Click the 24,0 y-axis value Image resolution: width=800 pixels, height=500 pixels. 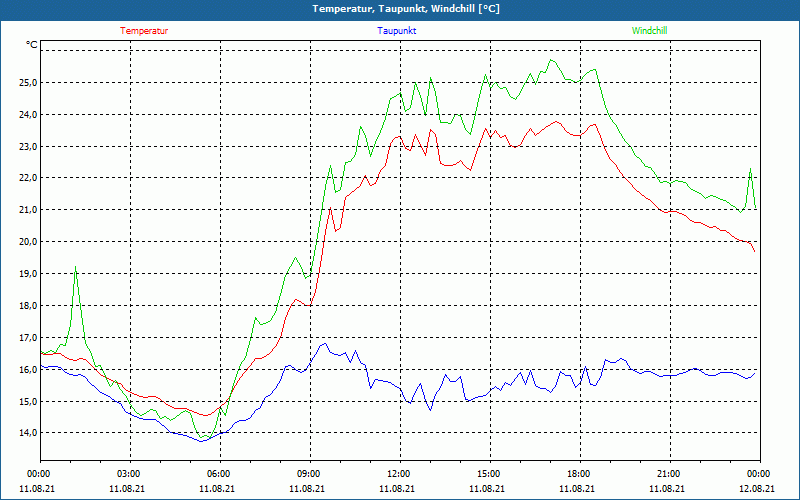(29, 115)
